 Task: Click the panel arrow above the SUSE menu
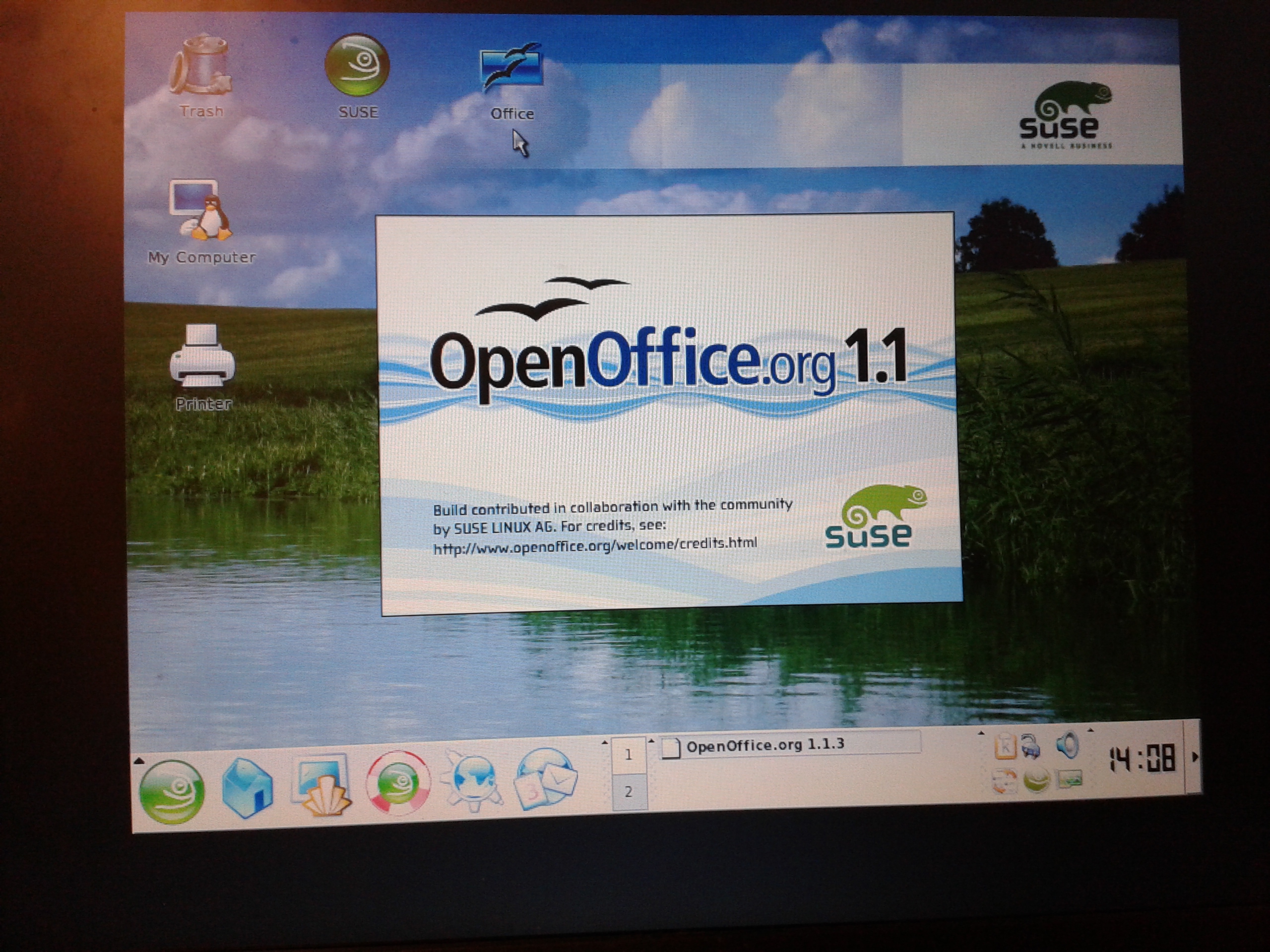coord(138,762)
